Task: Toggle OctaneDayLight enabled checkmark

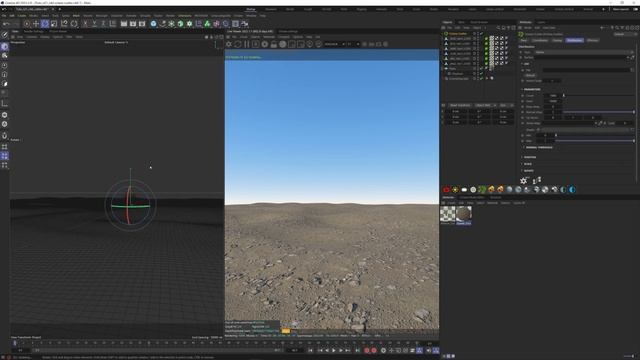Action: pyautogui.click(x=482, y=78)
